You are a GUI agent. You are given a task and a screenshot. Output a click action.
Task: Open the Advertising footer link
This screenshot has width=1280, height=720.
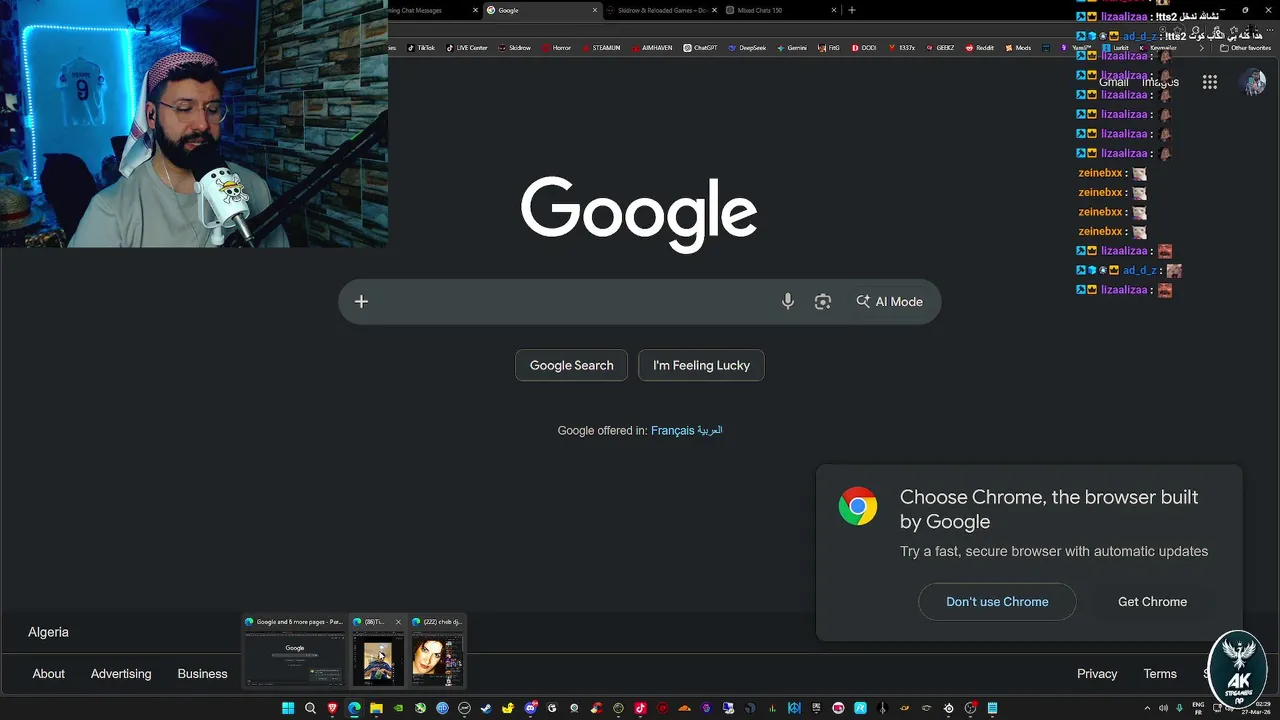(x=121, y=673)
